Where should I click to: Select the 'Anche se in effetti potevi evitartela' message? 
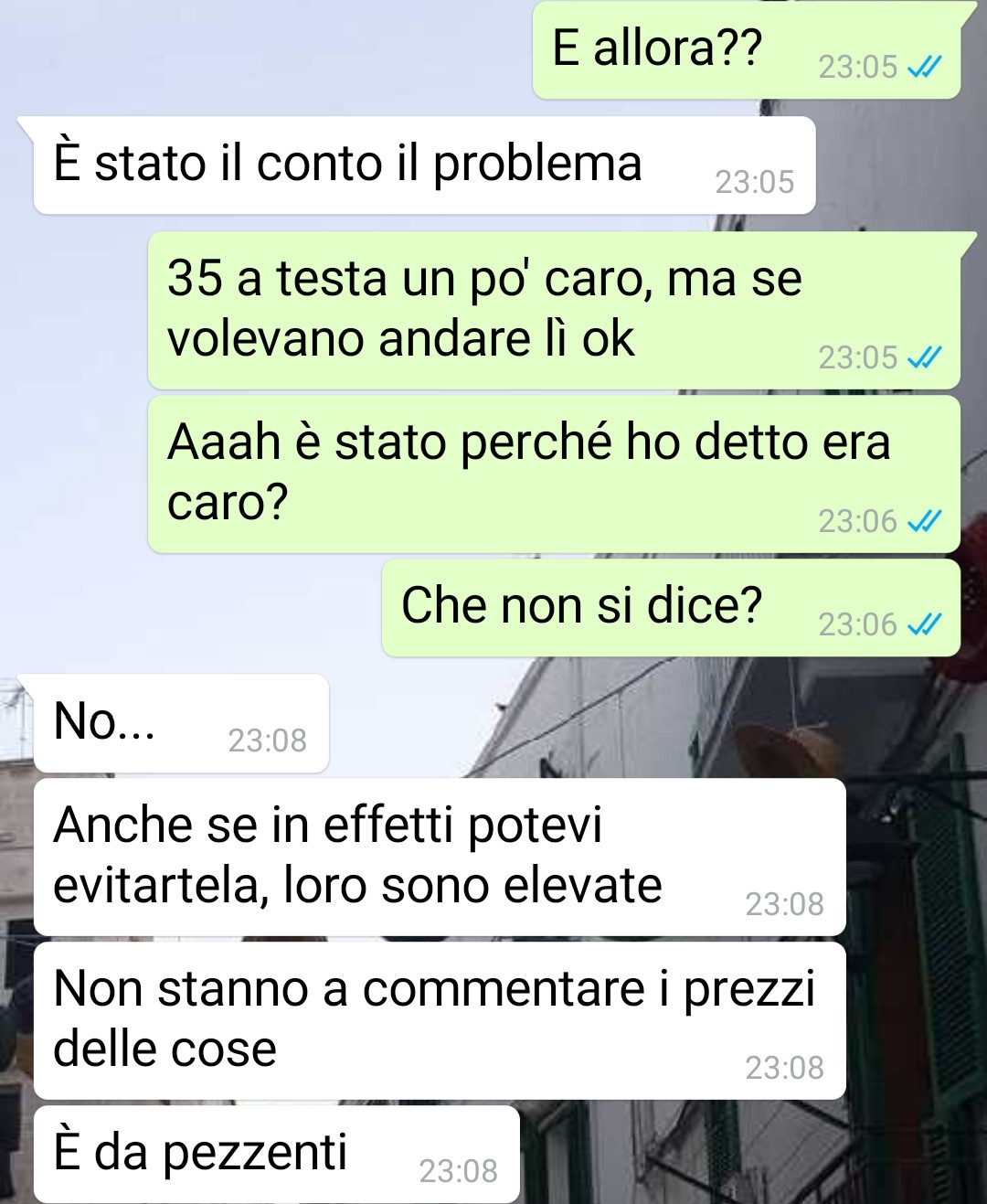440,858
